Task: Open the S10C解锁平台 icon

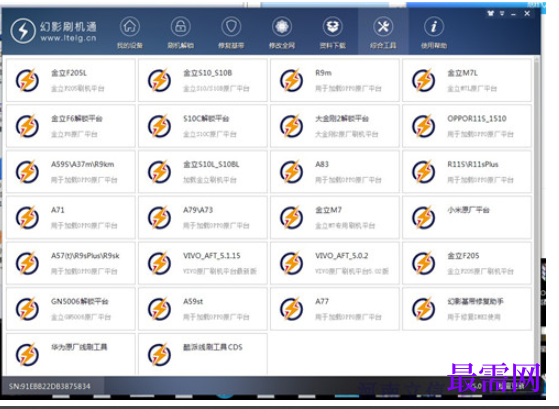Action: point(159,126)
